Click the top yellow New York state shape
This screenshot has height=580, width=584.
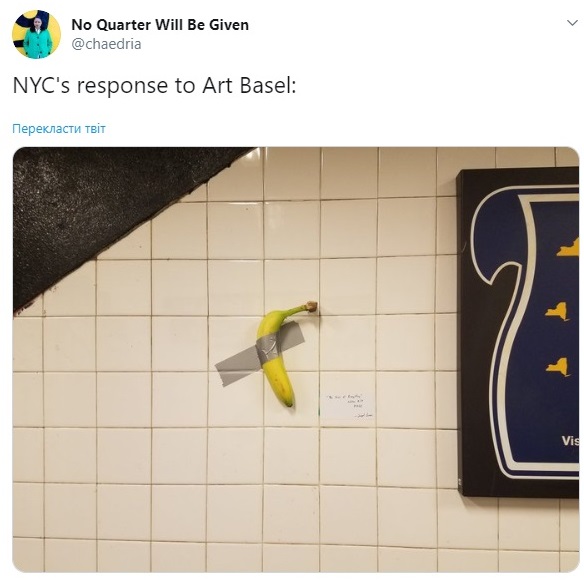coord(568,248)
